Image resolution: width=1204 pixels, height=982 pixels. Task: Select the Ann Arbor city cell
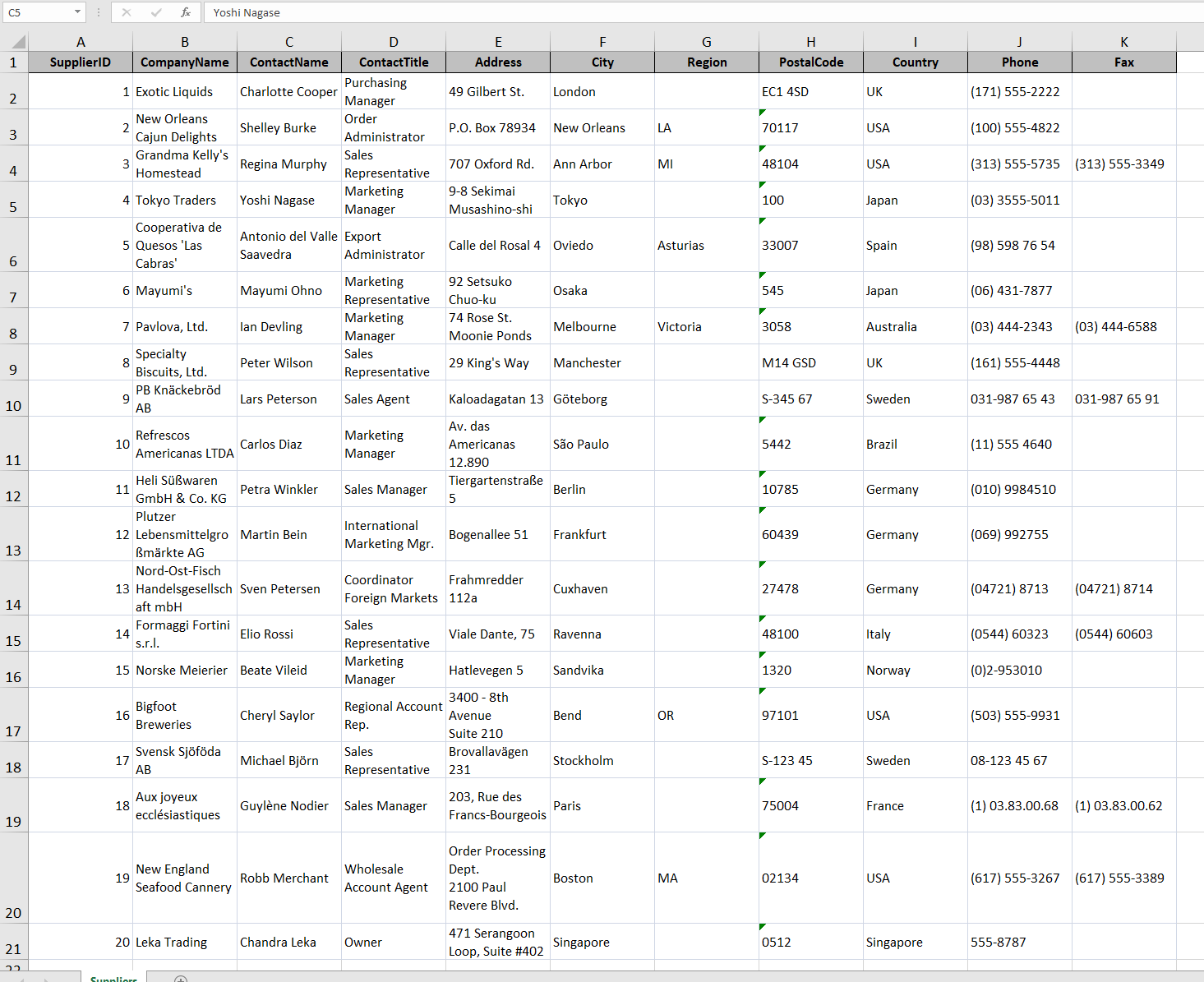pos(602,164)
